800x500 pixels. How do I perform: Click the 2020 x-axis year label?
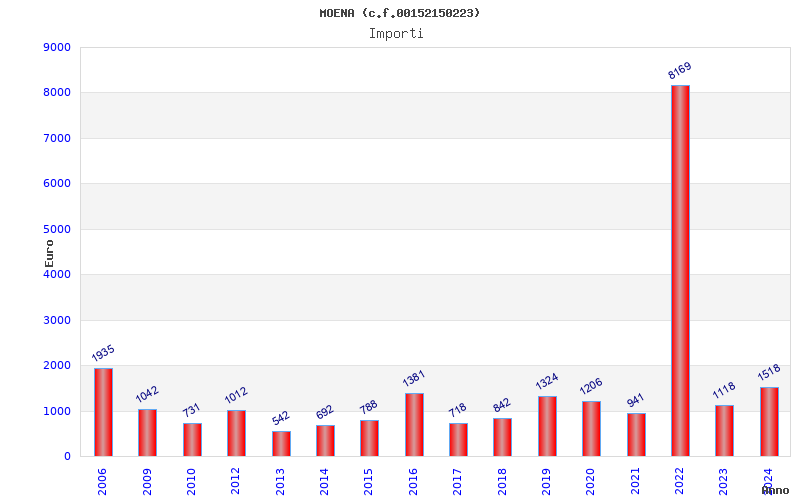[x=591, y=482]
